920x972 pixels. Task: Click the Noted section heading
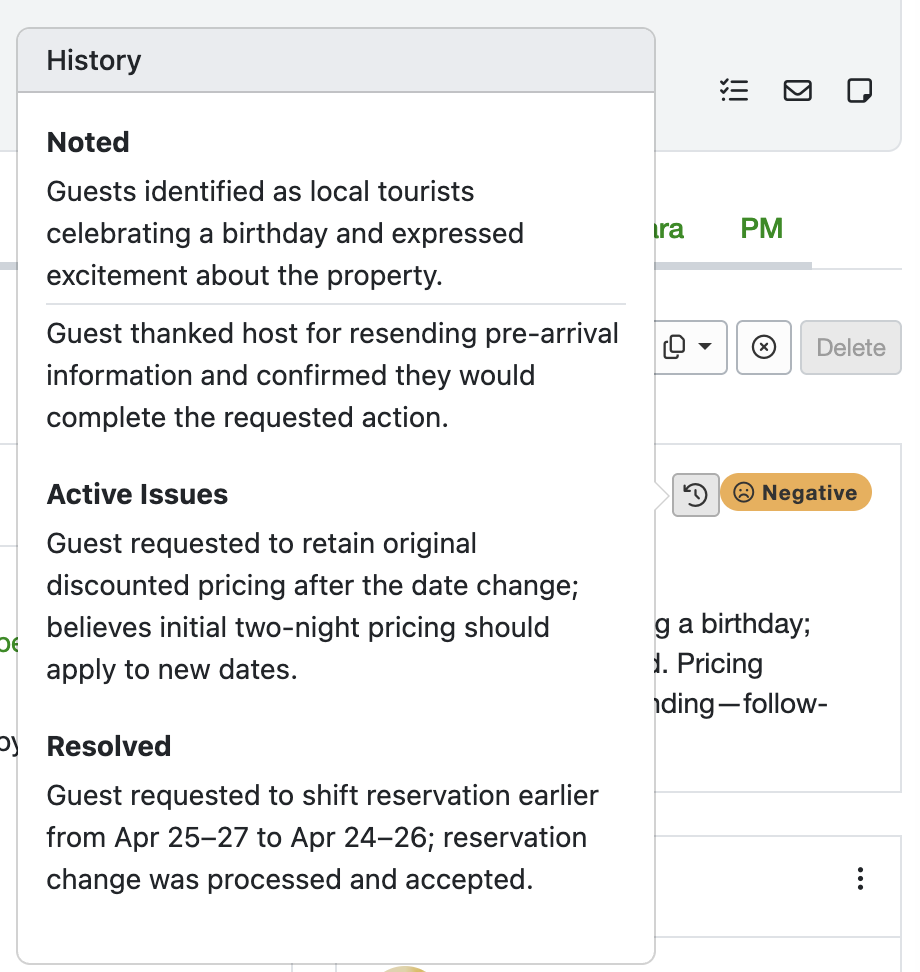click(x=88, y=142)
